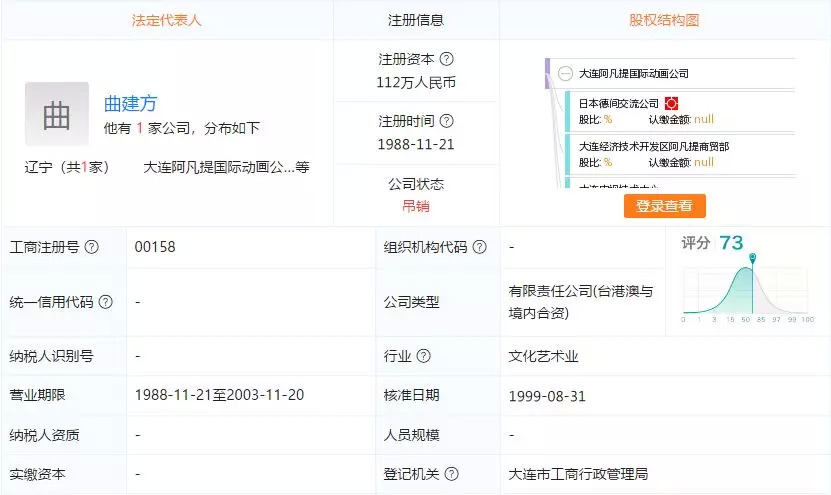
Task: Click company type 有限责任公司(台港澳与境内合资)
Action: (x=581, y=302)
